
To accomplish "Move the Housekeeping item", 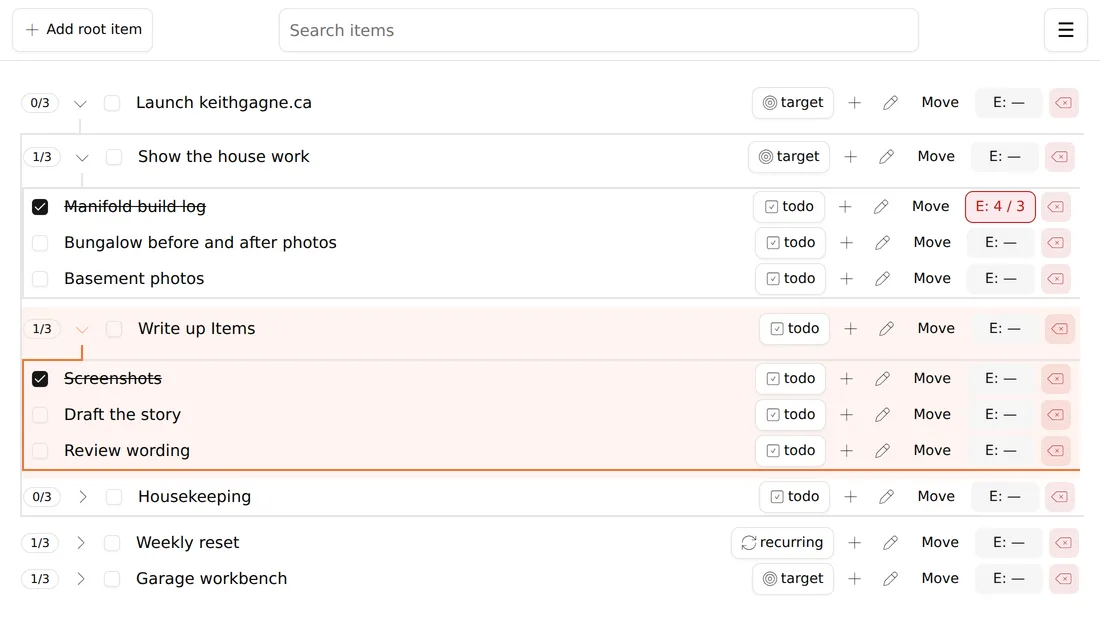I will click(x=936, y=497).
